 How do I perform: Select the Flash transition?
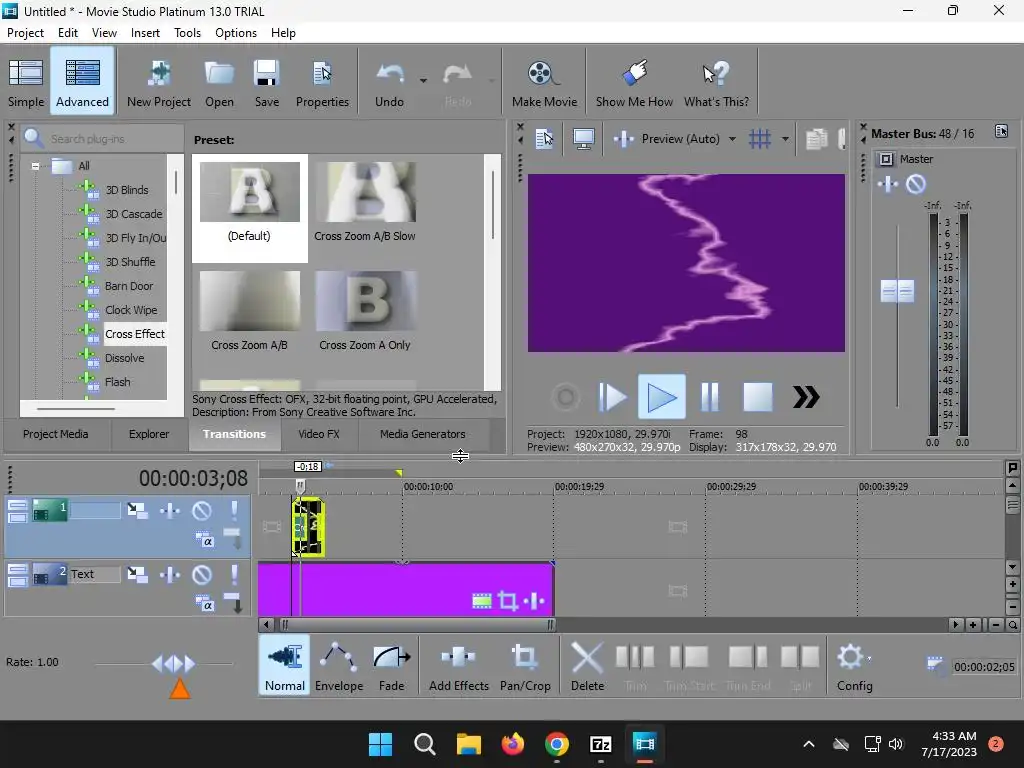(118, 382)
